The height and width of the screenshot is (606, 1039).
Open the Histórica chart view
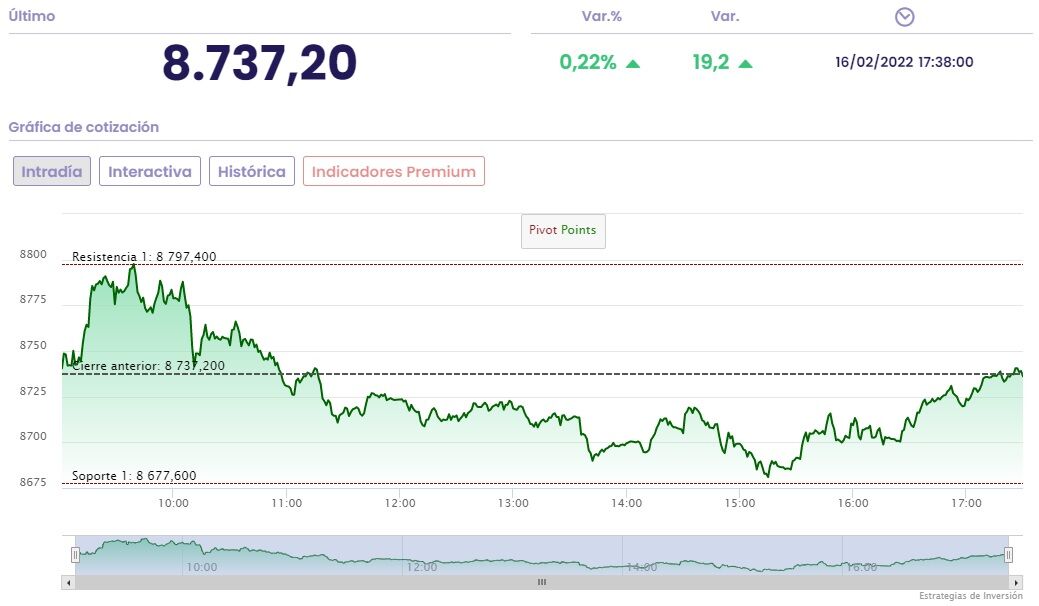(252, 171)
